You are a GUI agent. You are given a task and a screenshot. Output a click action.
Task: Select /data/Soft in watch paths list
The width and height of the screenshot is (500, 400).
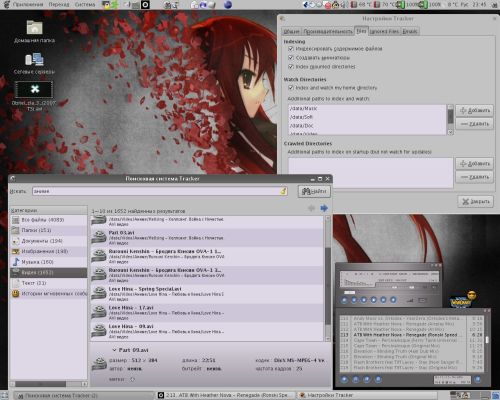coord(367,117)
